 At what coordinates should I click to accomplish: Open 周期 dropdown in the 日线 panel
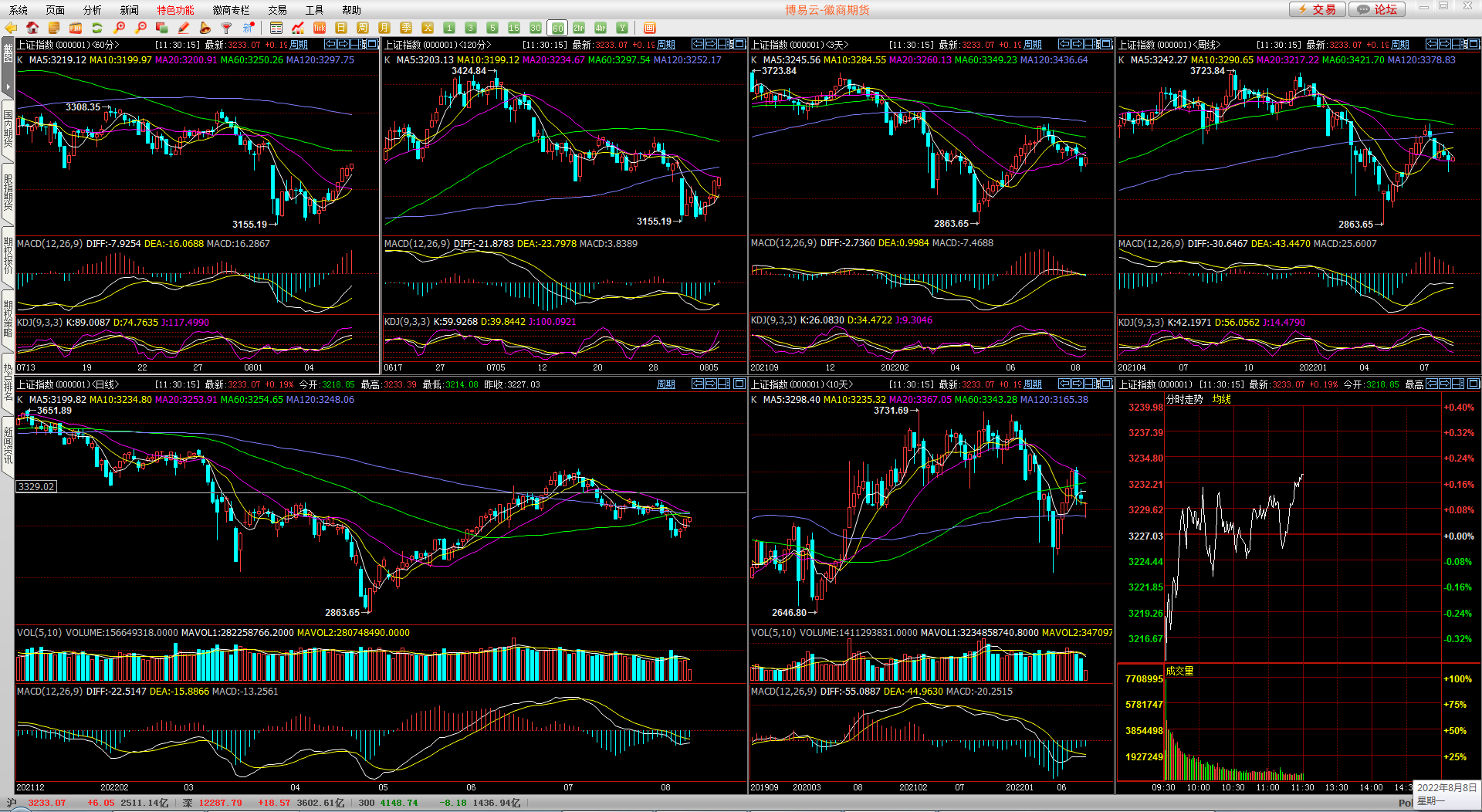666,384
